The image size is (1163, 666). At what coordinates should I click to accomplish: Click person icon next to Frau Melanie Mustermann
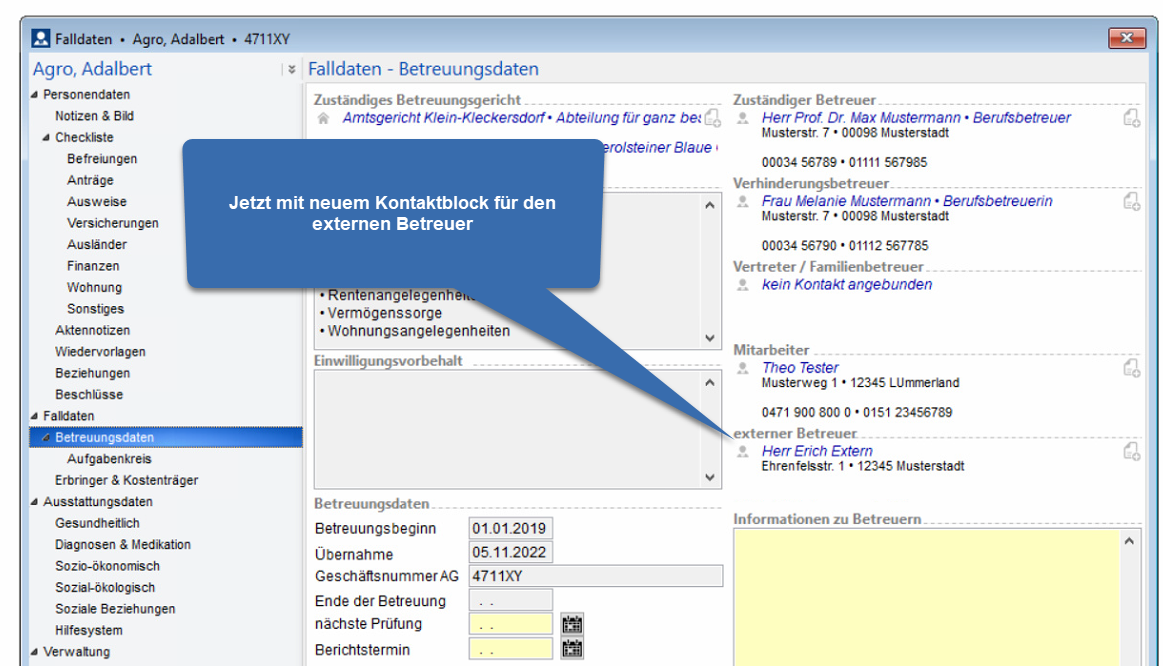coord(742,202)
